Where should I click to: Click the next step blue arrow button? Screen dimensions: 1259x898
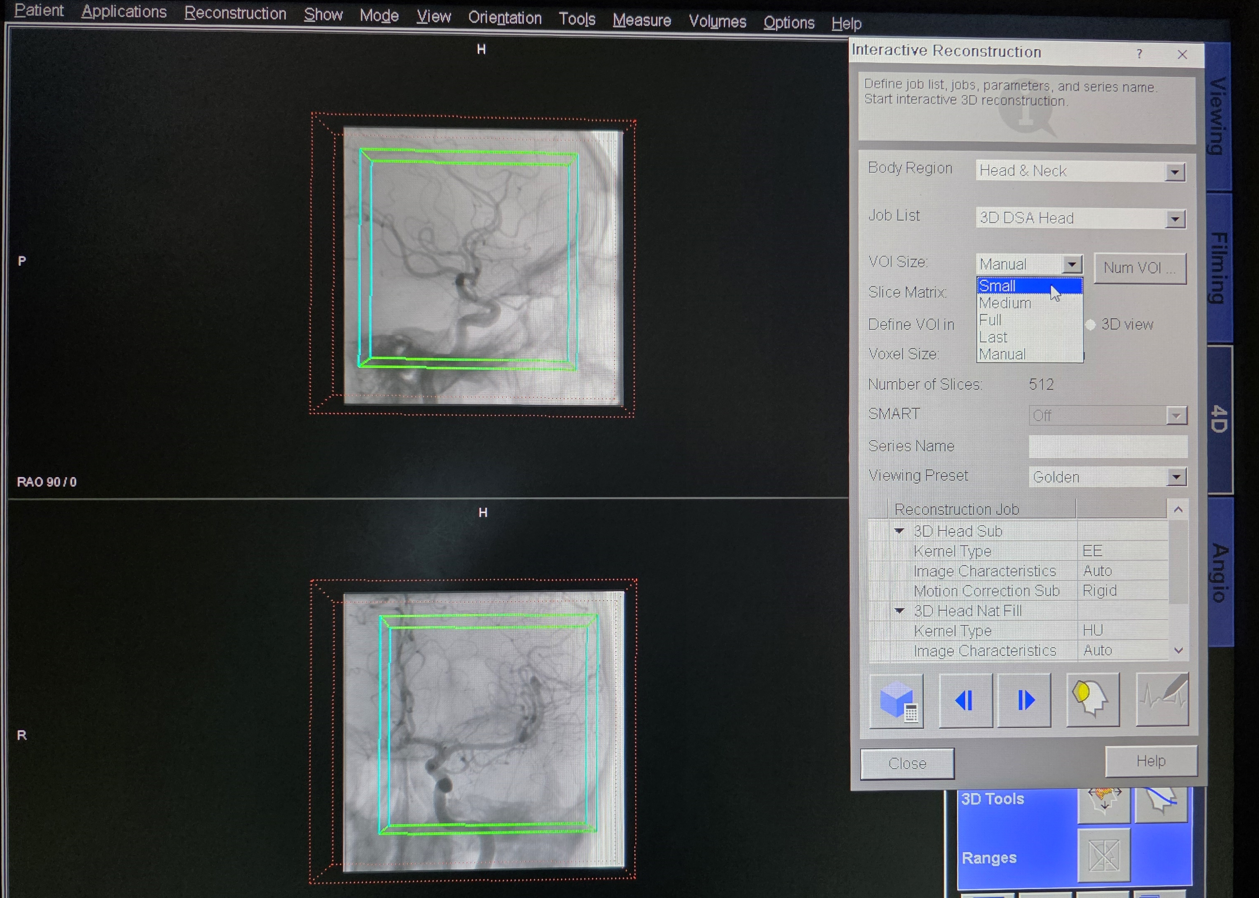click(x=1025, y=700)
